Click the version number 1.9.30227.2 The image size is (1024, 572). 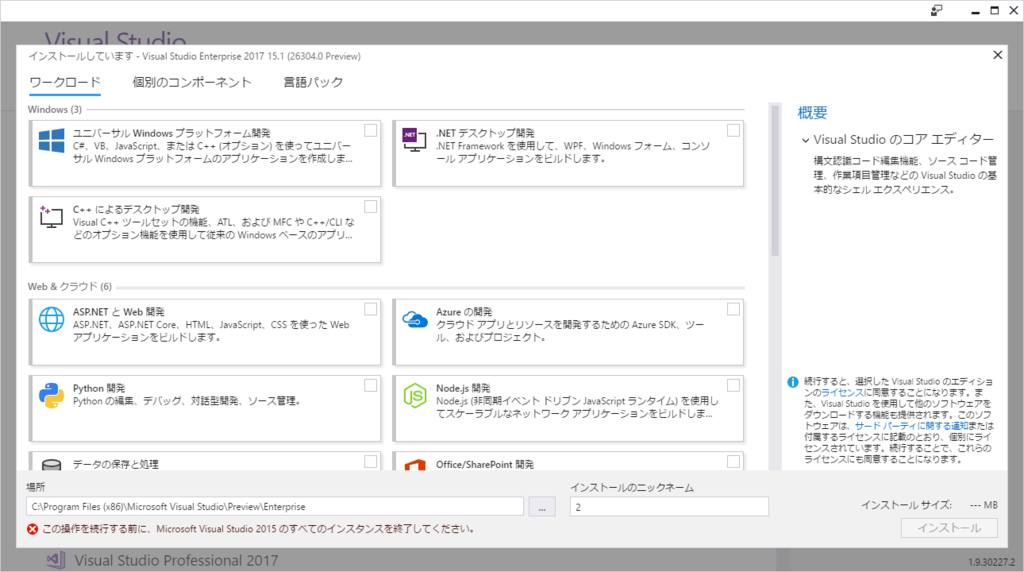(991, 562)
